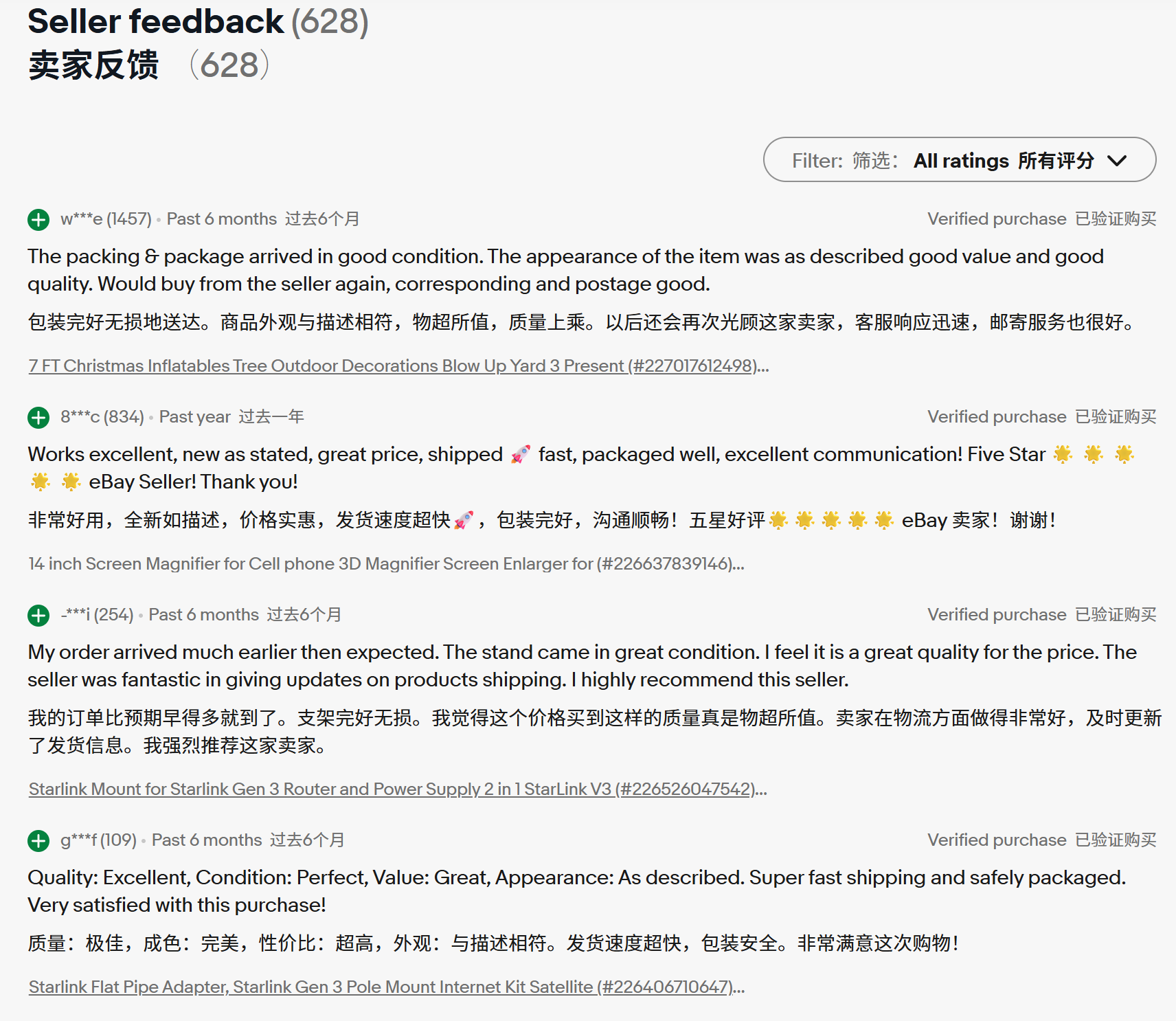
Task: Click 'eBay Seller! Thank you!' review text
Action: [193, 482]
